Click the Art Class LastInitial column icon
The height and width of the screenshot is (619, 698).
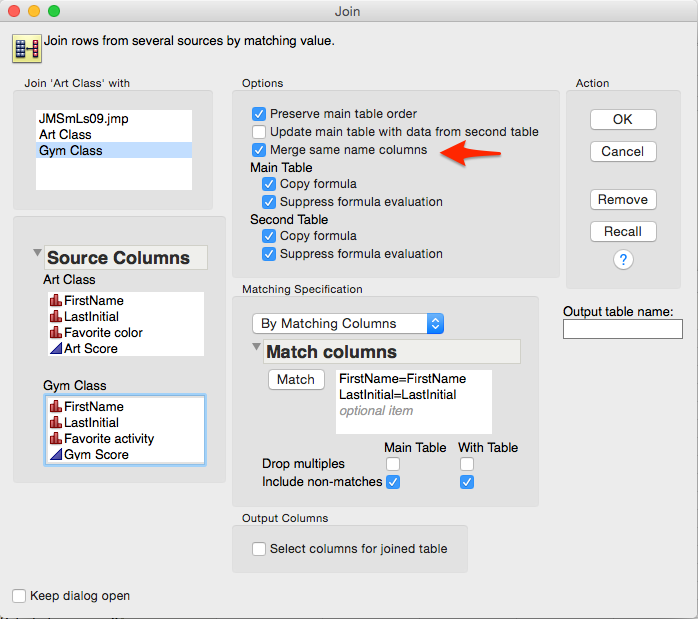tap(55, 317)
